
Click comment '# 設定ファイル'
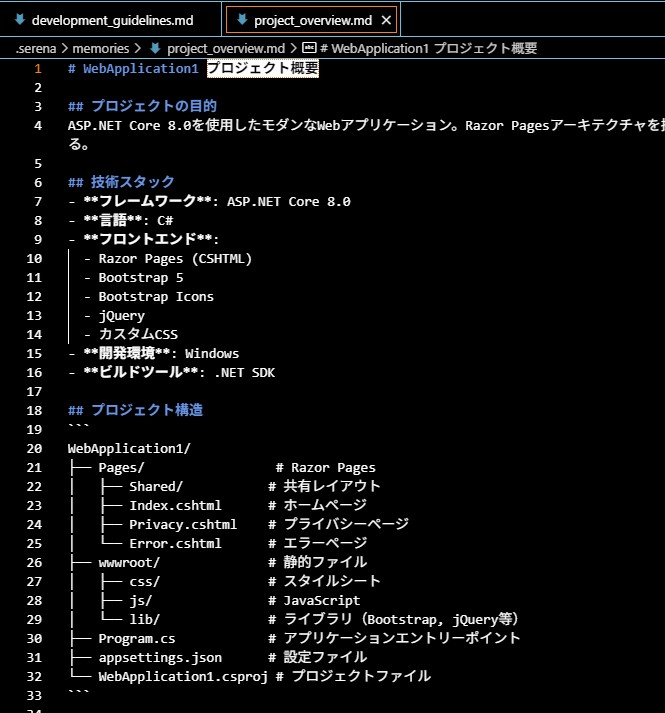317,658
